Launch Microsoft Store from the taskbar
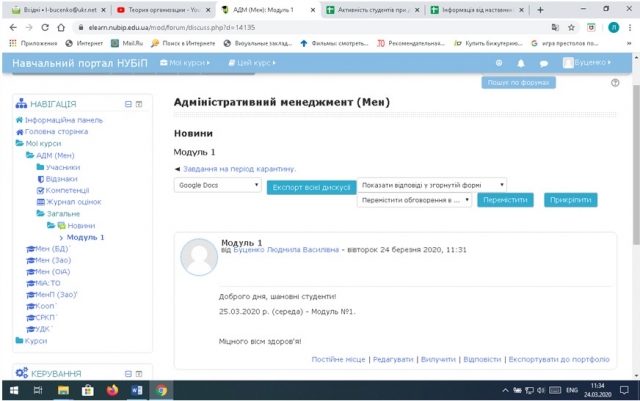Viewport: 640px width, 401px height. click(x=87, y=391)
